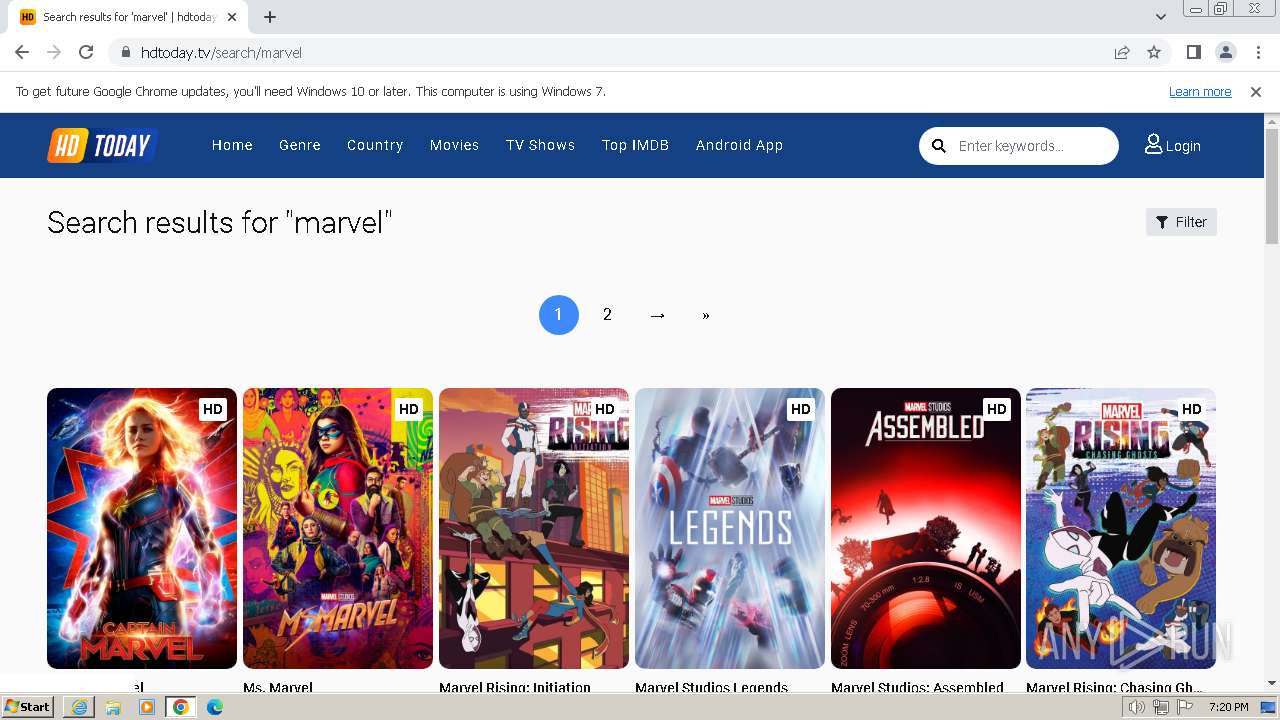Open Chrome three-dot menu
This screenshot has height=720, width=1280.
tap(1258, 52)
